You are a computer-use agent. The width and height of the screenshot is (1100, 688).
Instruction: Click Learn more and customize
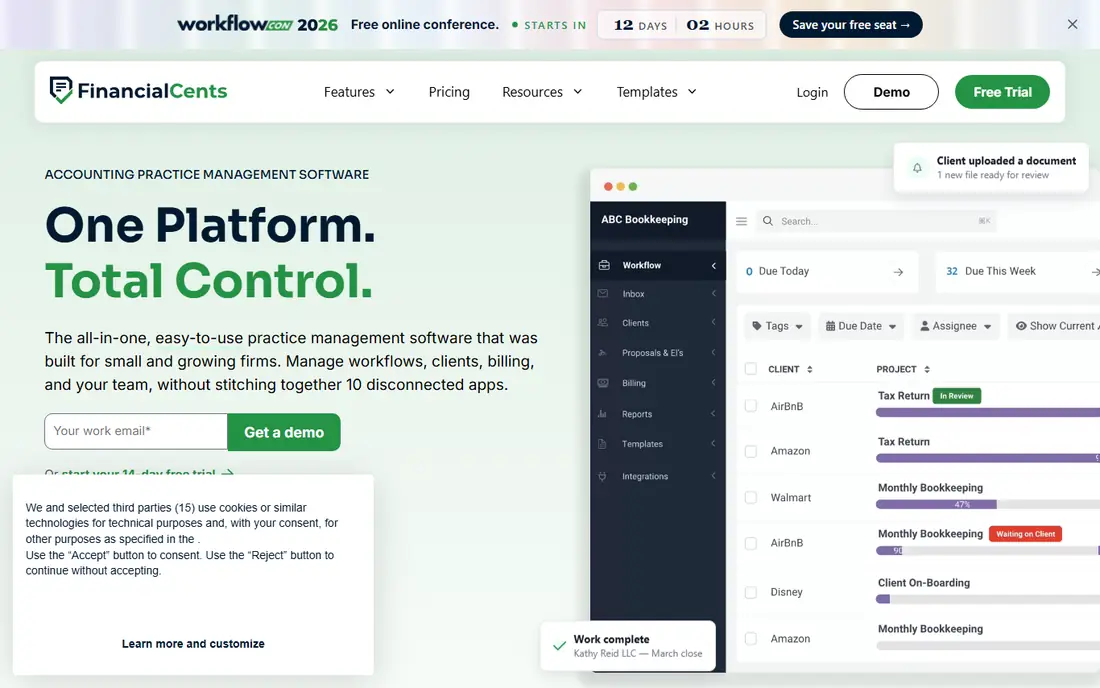point(193,644)
